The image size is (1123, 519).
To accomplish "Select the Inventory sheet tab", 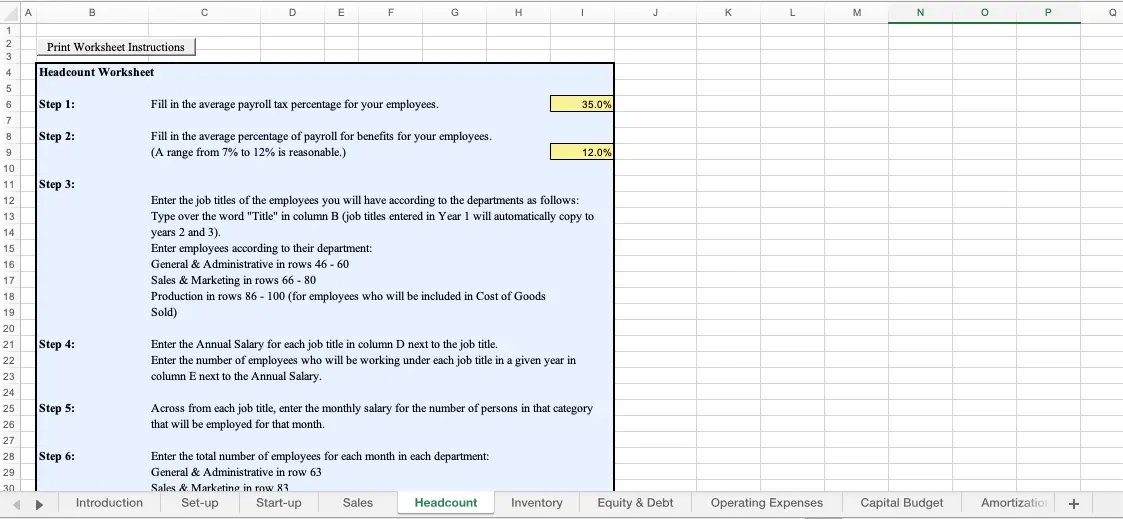I will pyautogui.click(x=537, y=503).
